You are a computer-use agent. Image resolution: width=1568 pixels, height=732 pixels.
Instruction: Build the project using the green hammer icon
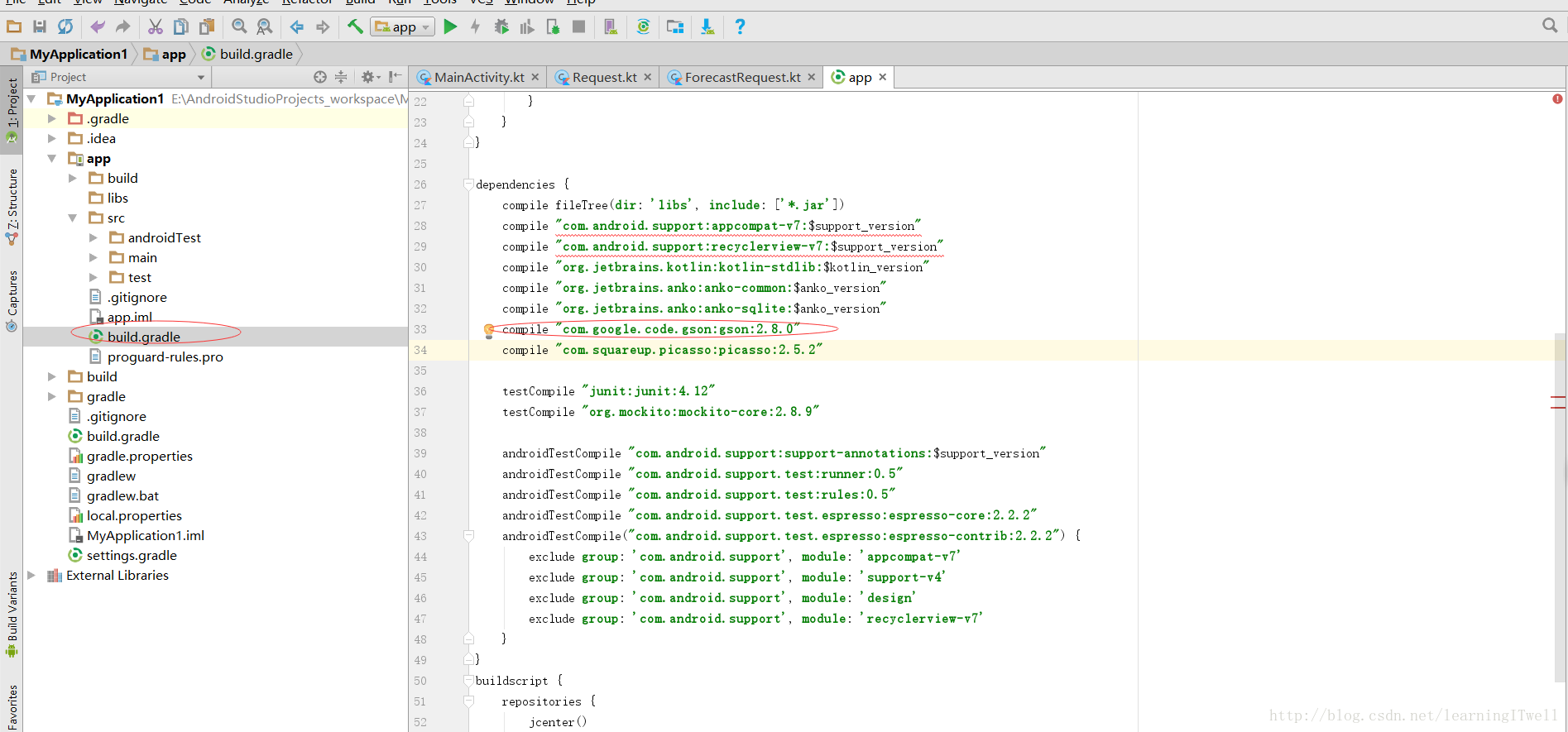point(355,26)
